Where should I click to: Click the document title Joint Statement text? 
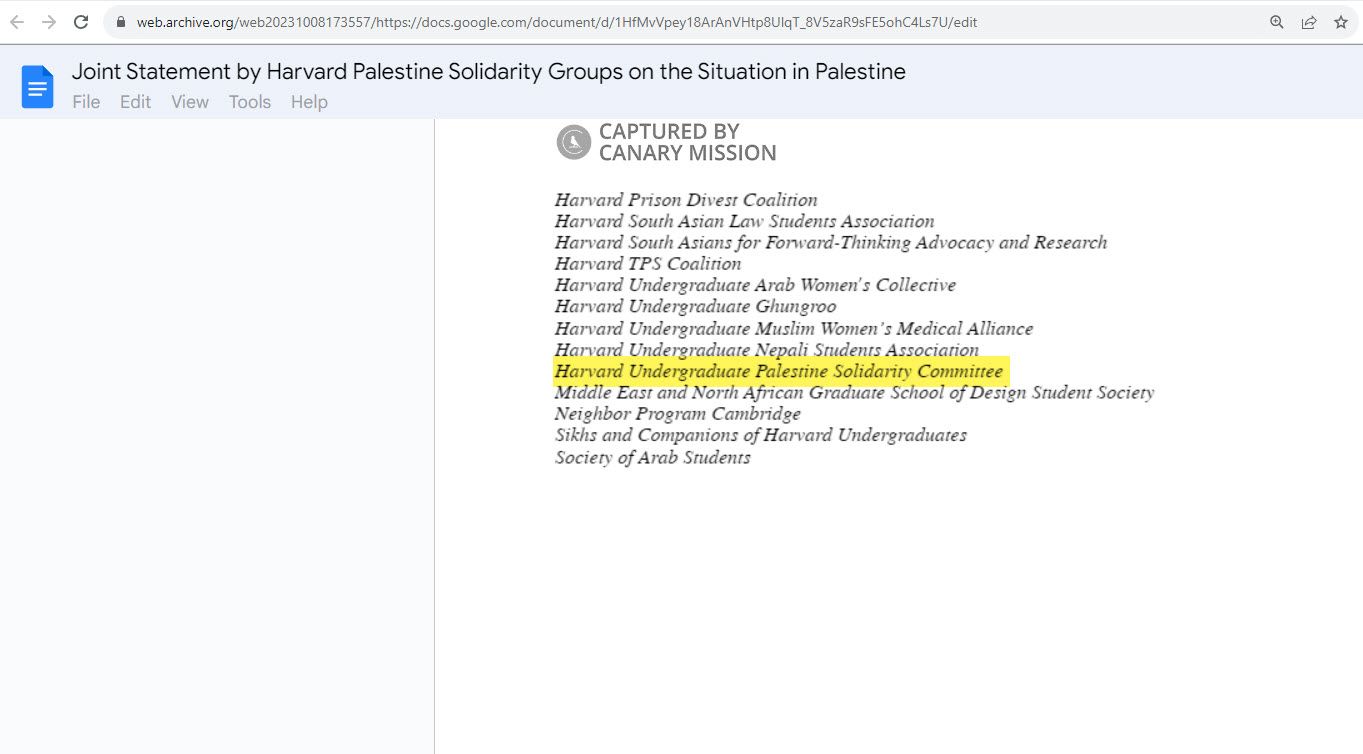[x=488, y=72]
